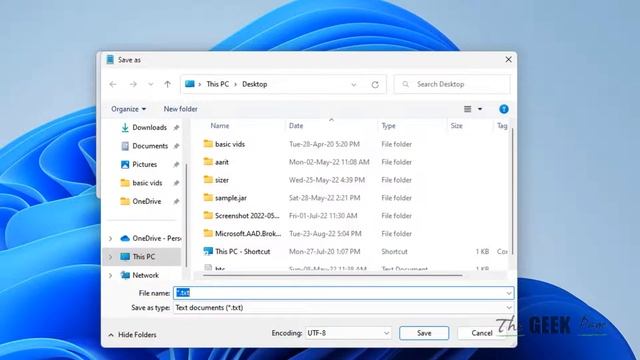Create a New folder
640x360 pixels.
pyautogui.click(x=180, y=109)
